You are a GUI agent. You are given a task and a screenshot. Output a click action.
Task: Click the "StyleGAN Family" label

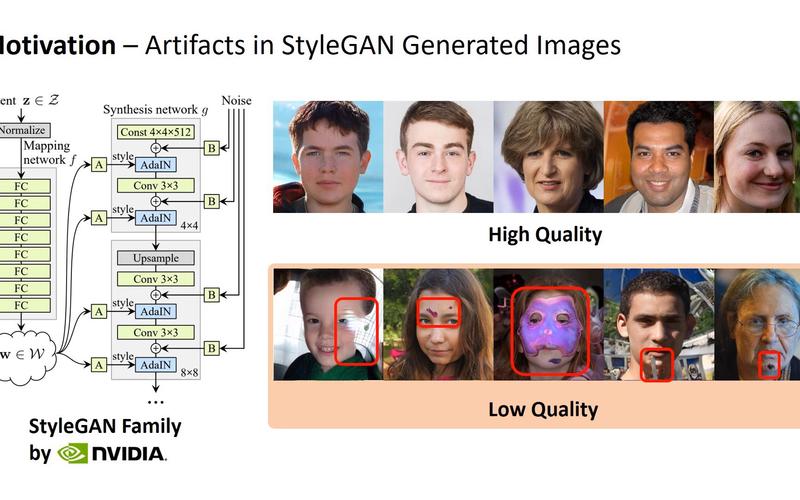(105, 426)
